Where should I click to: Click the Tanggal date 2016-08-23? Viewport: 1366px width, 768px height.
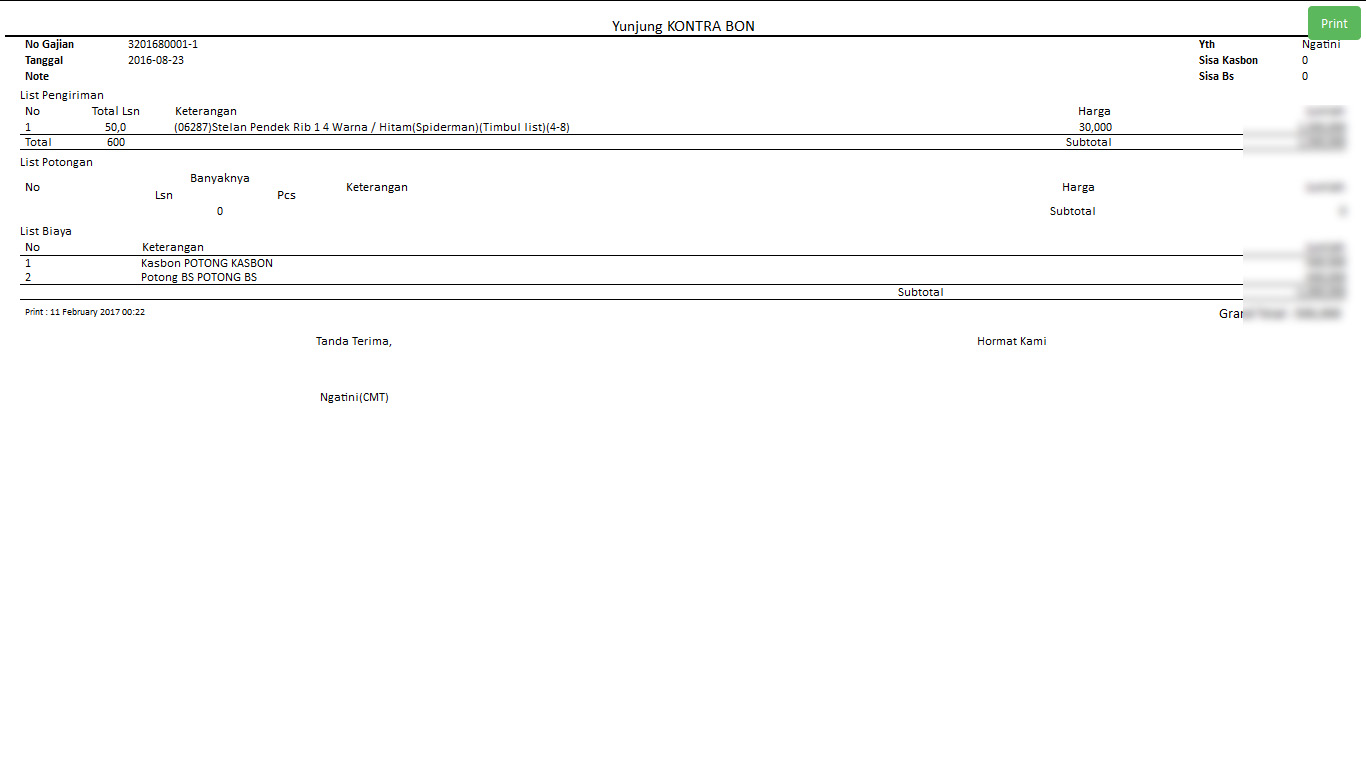tap(156, 60)
